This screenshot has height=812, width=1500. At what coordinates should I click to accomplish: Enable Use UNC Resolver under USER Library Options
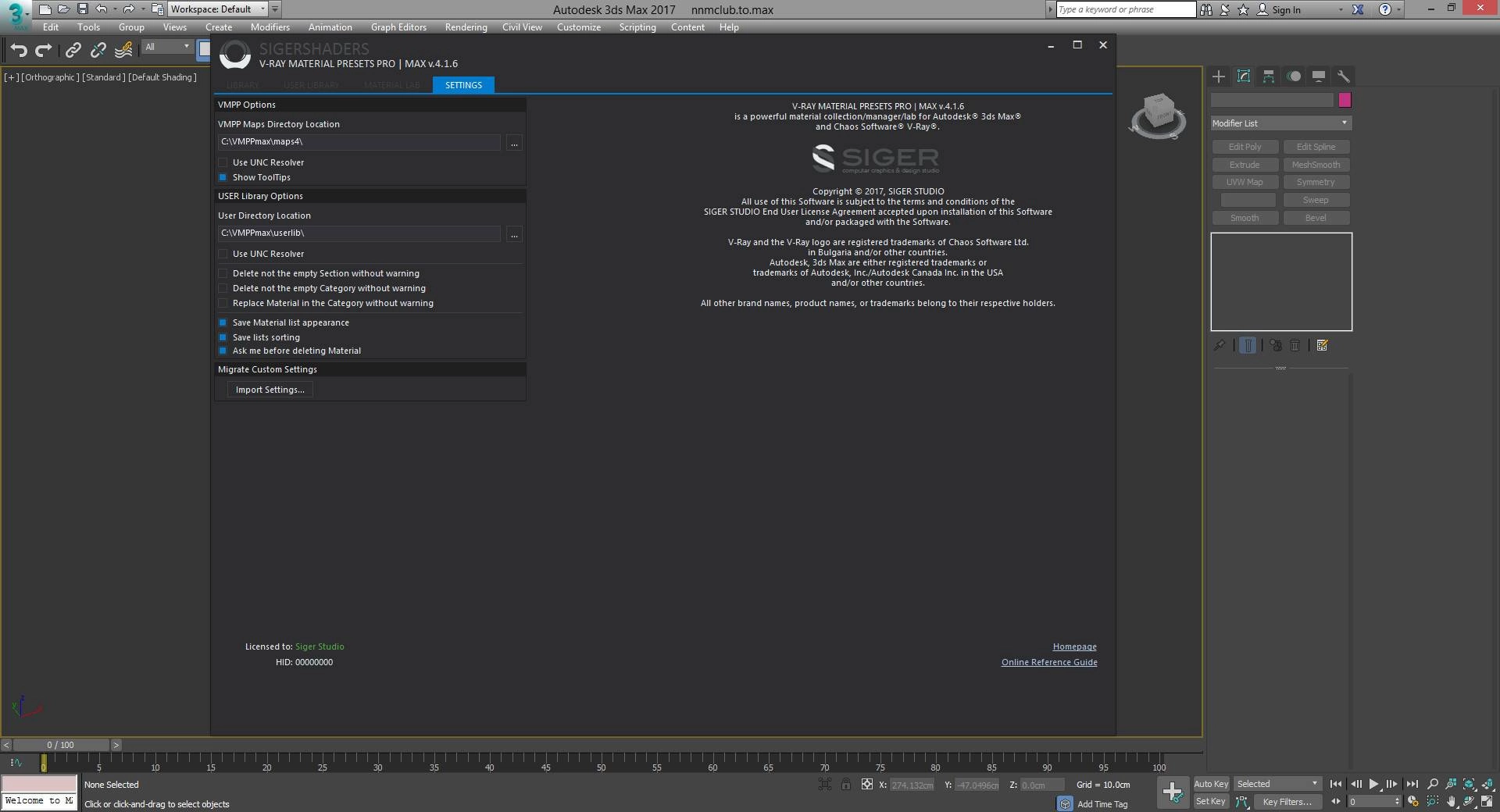223,254
